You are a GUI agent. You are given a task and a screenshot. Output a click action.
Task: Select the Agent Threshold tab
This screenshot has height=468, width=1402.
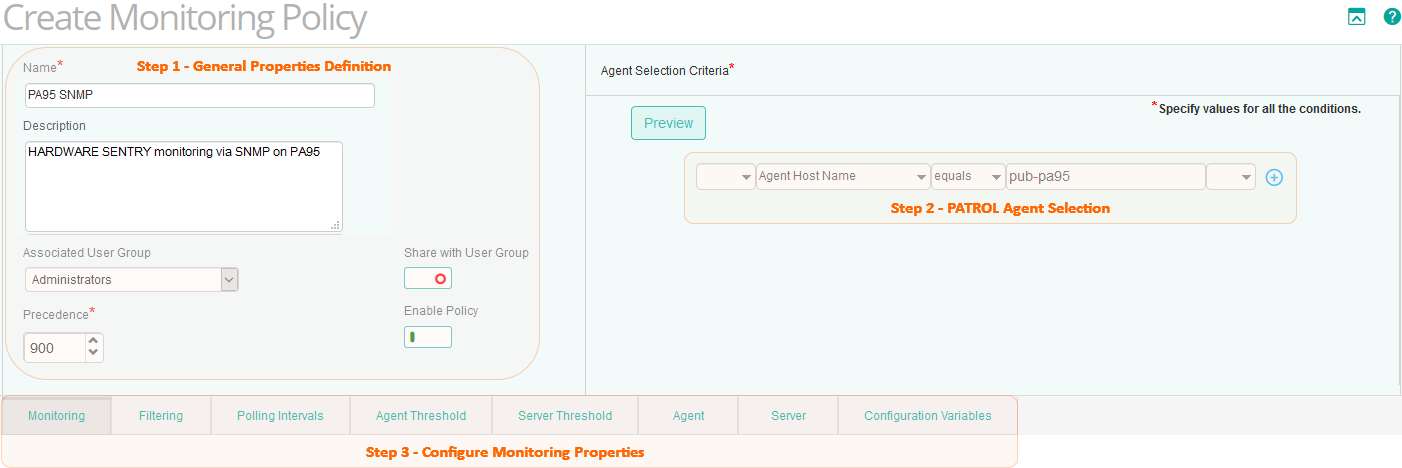pyautogui.click(x=421, y=416)
